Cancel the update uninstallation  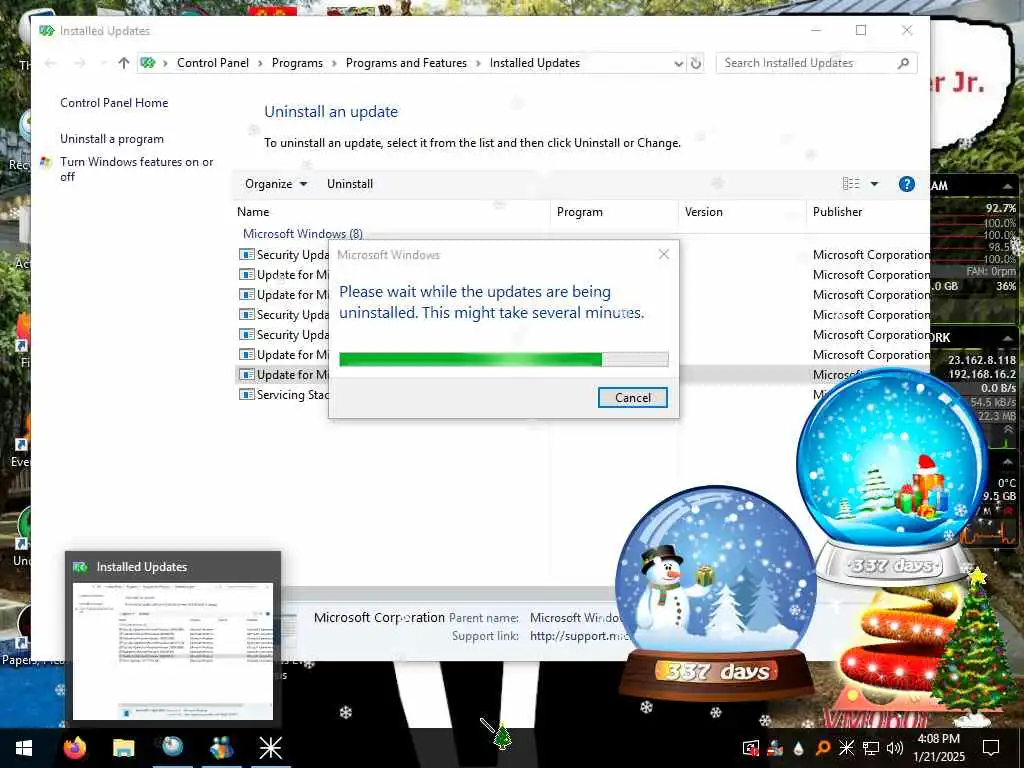pyautogui.click(x=632, y=398)
